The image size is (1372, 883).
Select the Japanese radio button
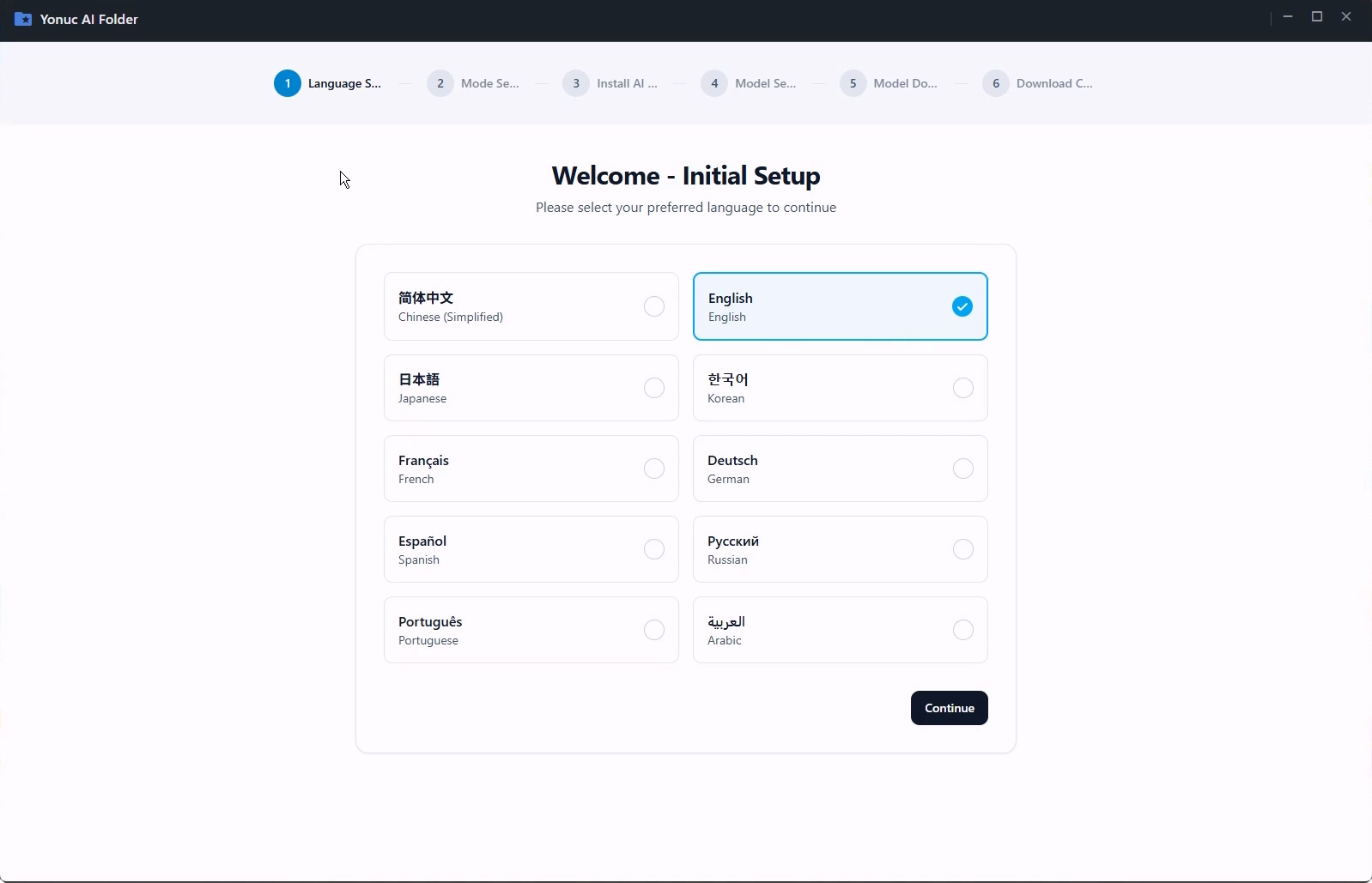point(654,388)
